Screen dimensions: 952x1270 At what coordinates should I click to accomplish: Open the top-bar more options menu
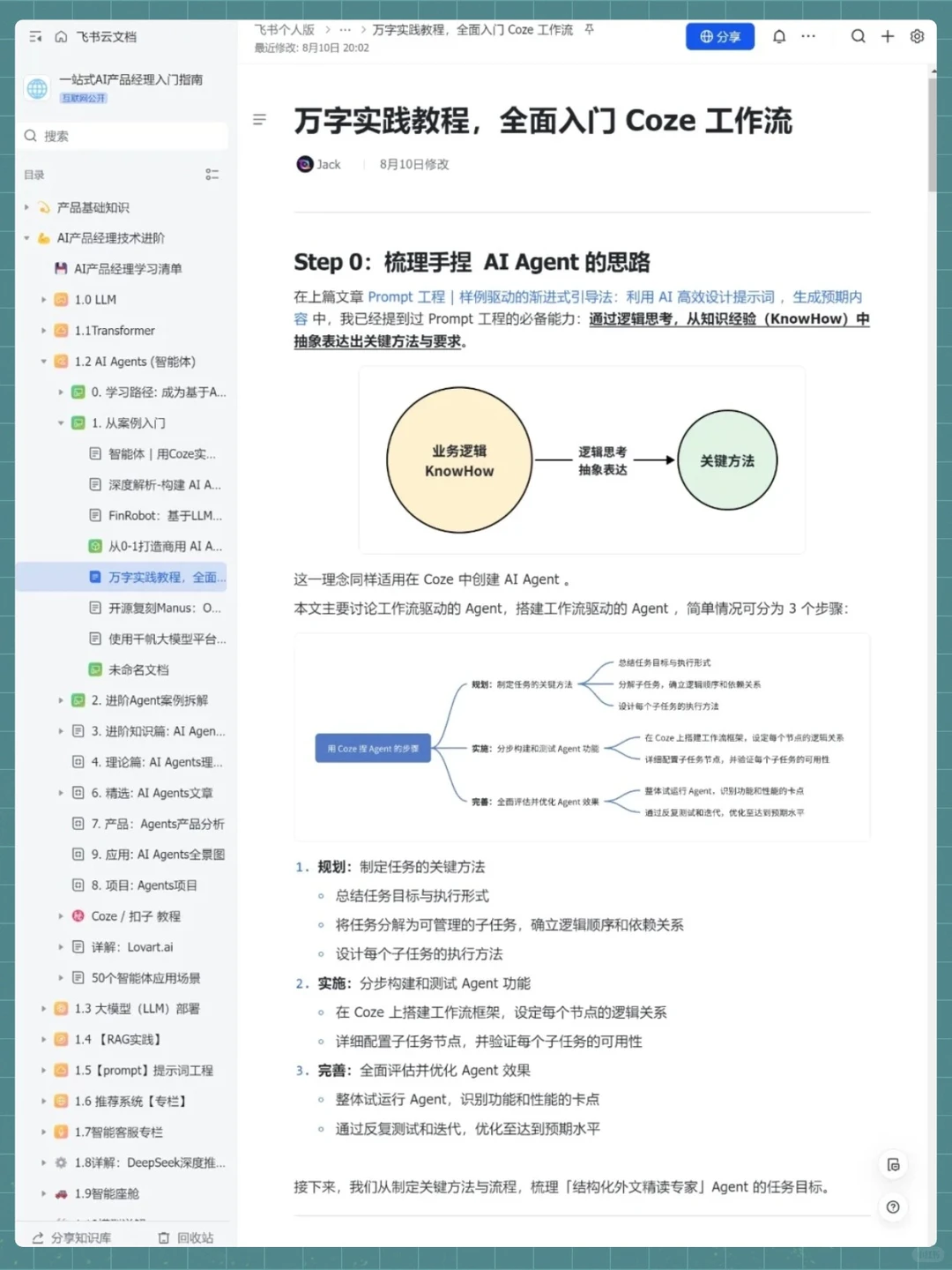(x=807, y=36)
